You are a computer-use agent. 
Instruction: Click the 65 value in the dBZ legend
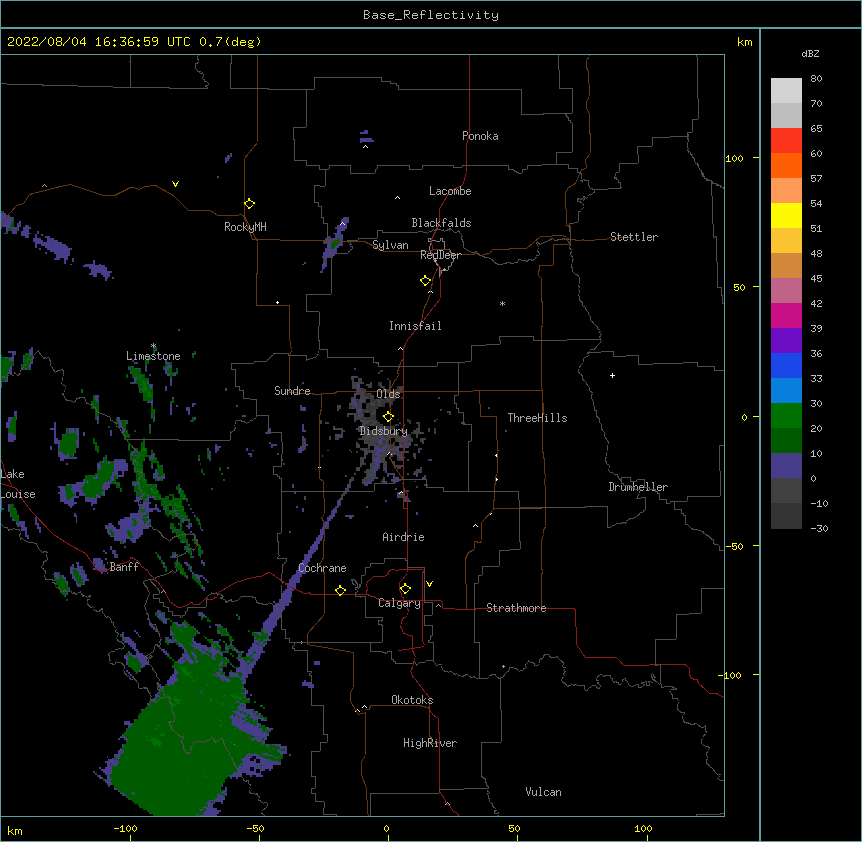click(816, 129)
